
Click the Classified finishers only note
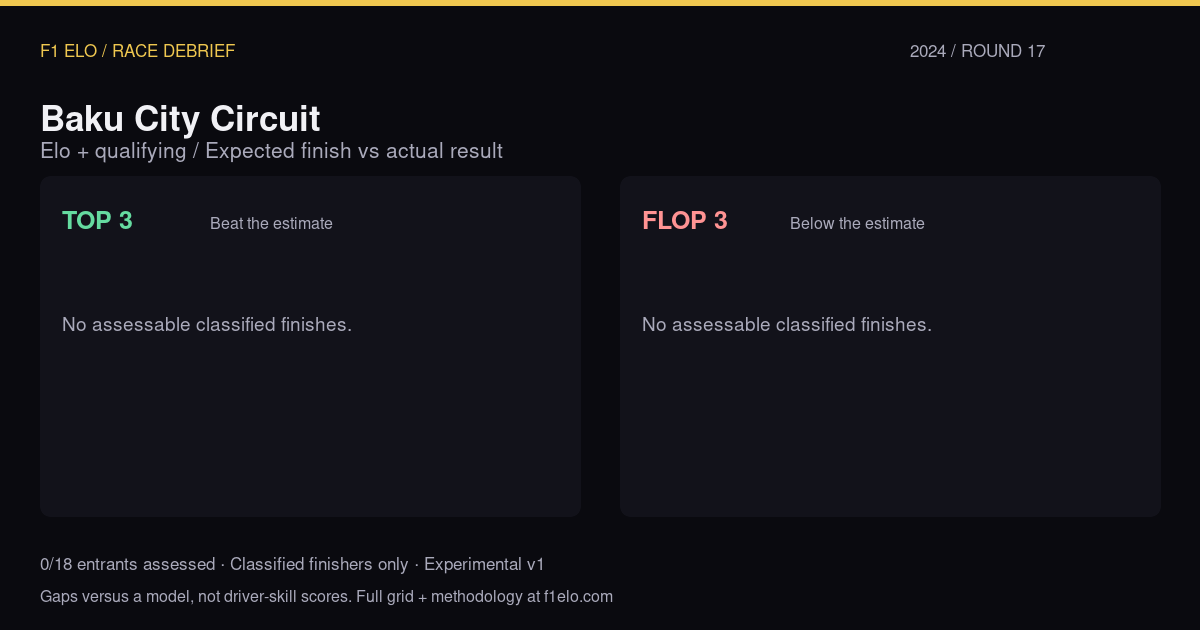pyautogui.click(x=319, y=565)
